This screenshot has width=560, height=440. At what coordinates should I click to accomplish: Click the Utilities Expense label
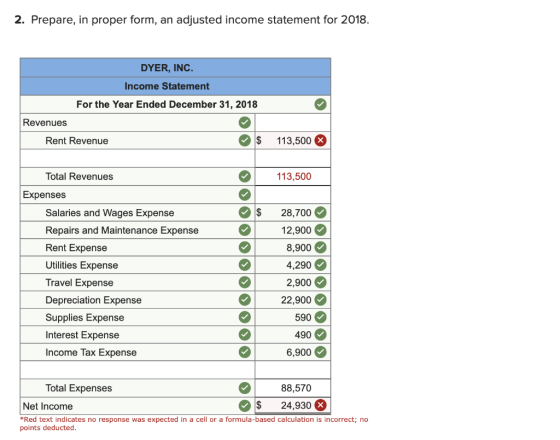81,265
